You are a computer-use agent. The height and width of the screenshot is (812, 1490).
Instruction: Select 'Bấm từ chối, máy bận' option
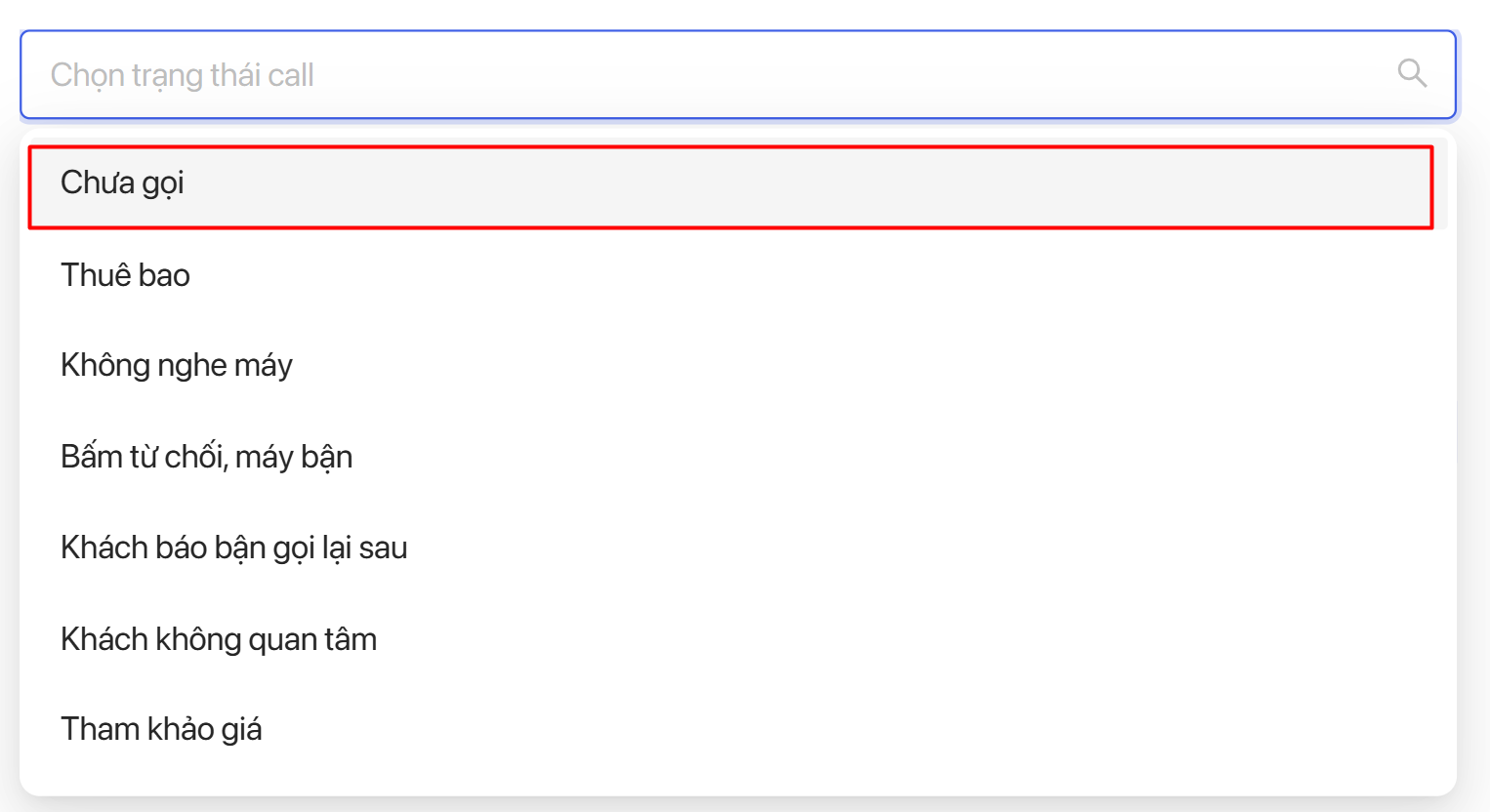point(738,457)
